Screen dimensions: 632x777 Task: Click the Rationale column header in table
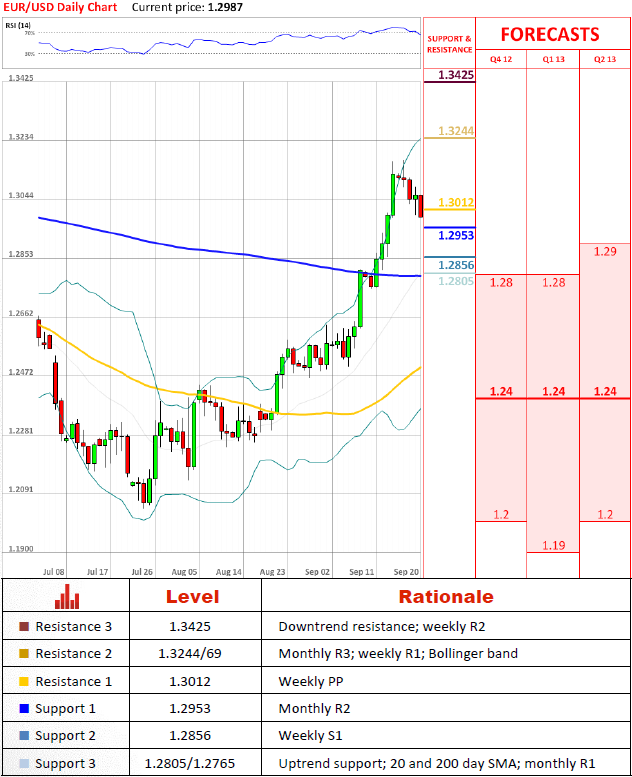pyautogui.click(x=446, y=597)
